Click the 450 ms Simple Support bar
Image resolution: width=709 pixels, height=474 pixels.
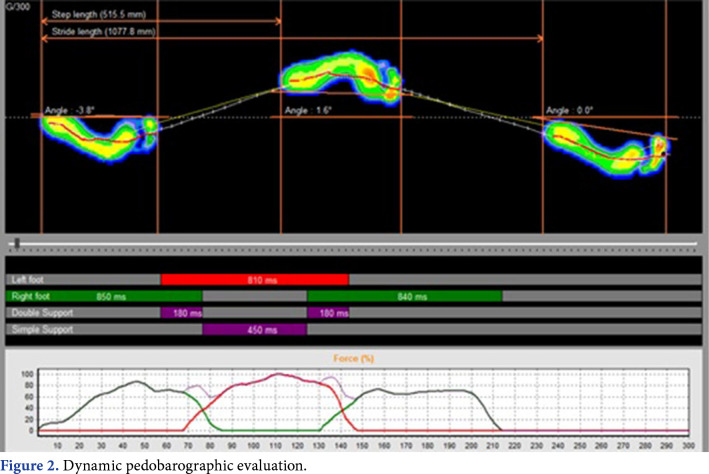click(x=255, y=330)
